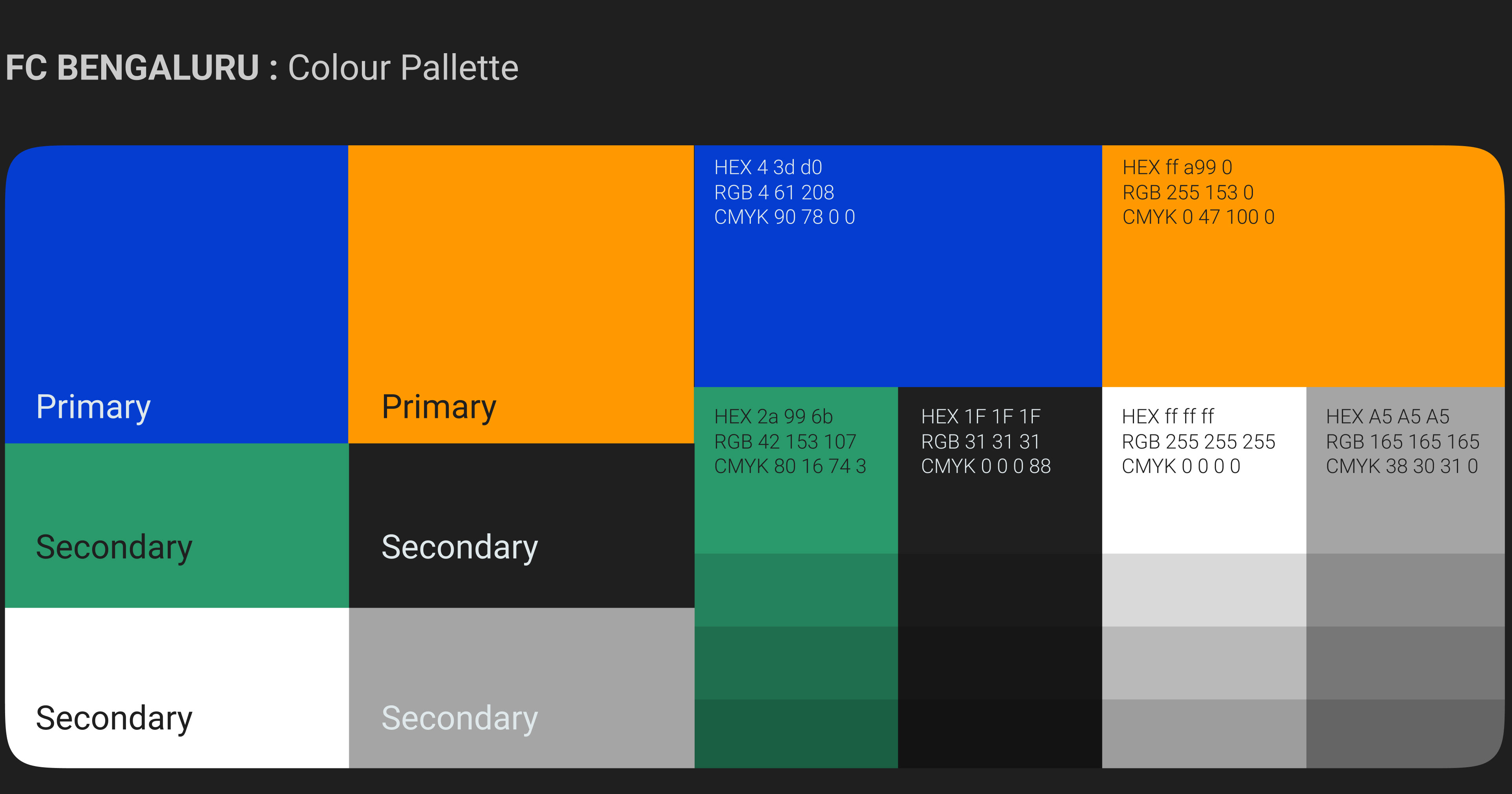This screenshot has width=1512, height=794.
Task: Click the CMYK 90 78 0 0 text
Action: pyautogui.click(x=784, y=217)
